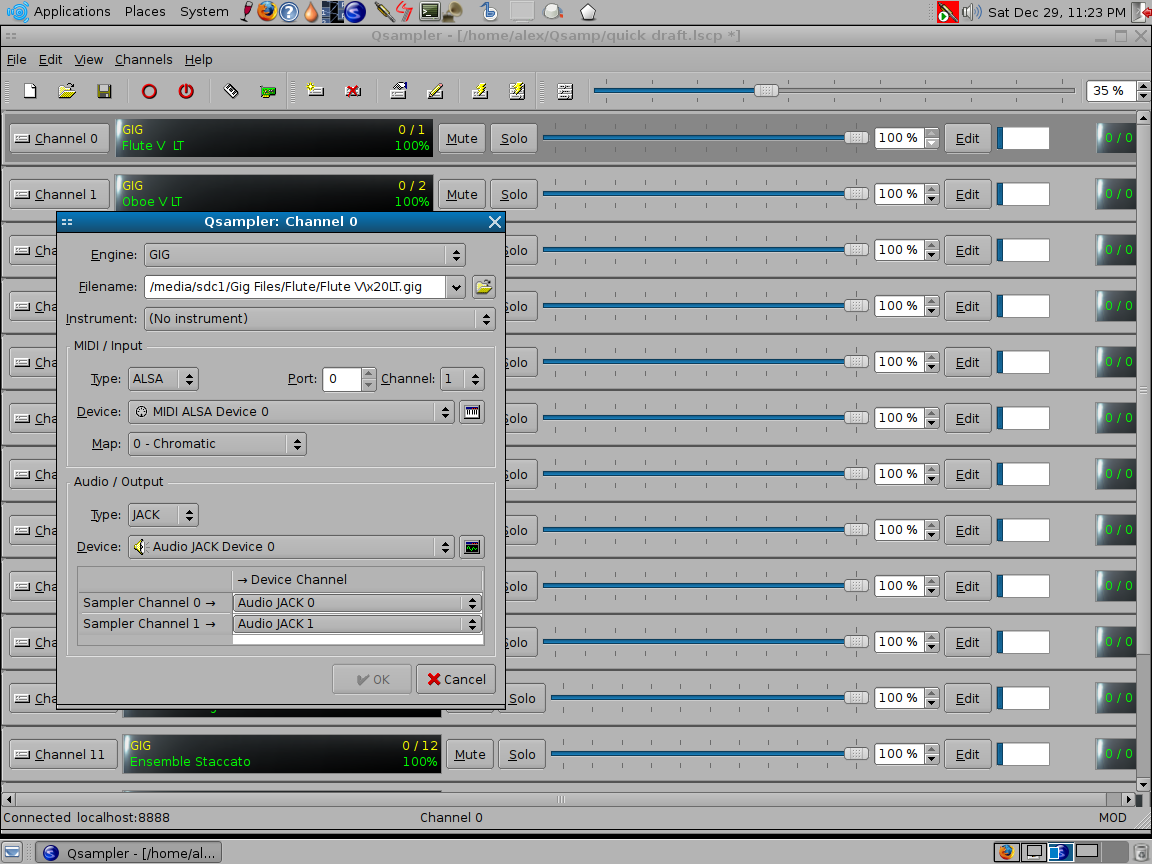
Task: Open the Edit menu
Action: pos(50,60)
